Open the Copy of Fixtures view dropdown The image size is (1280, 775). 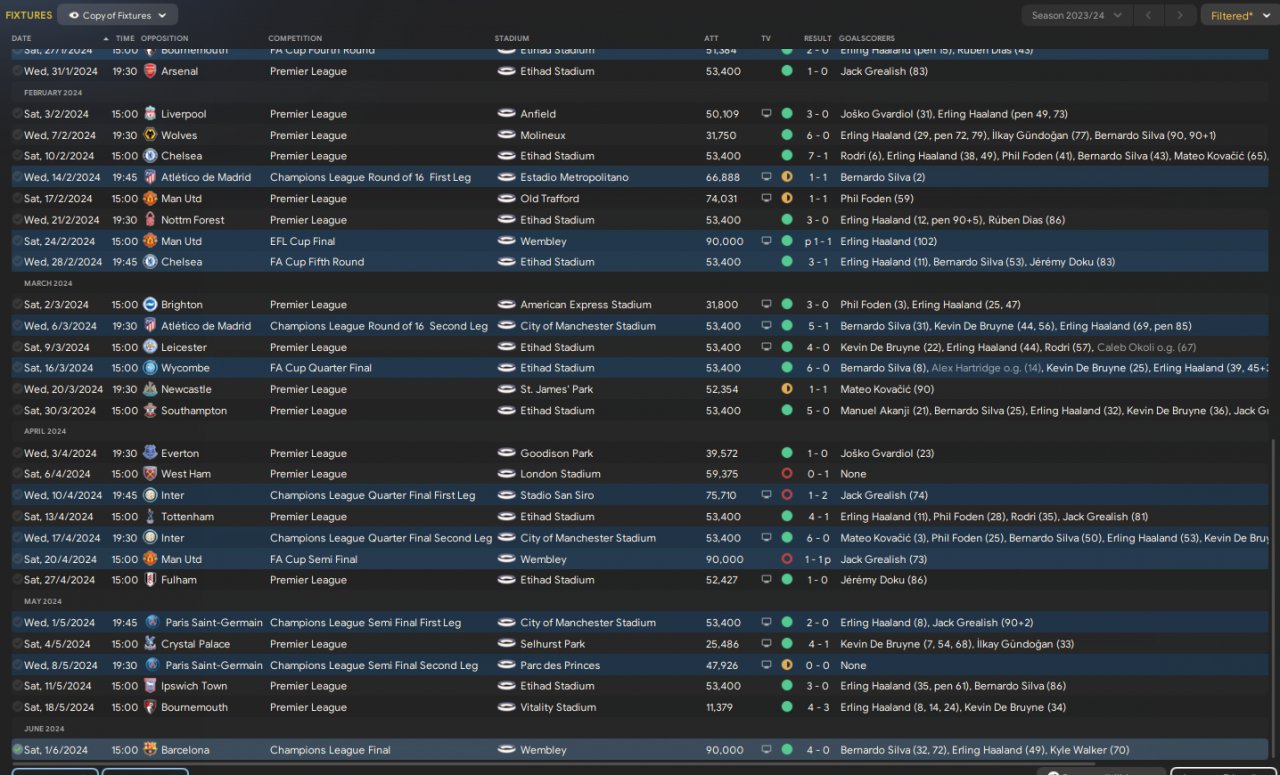(x=118, y=15)
